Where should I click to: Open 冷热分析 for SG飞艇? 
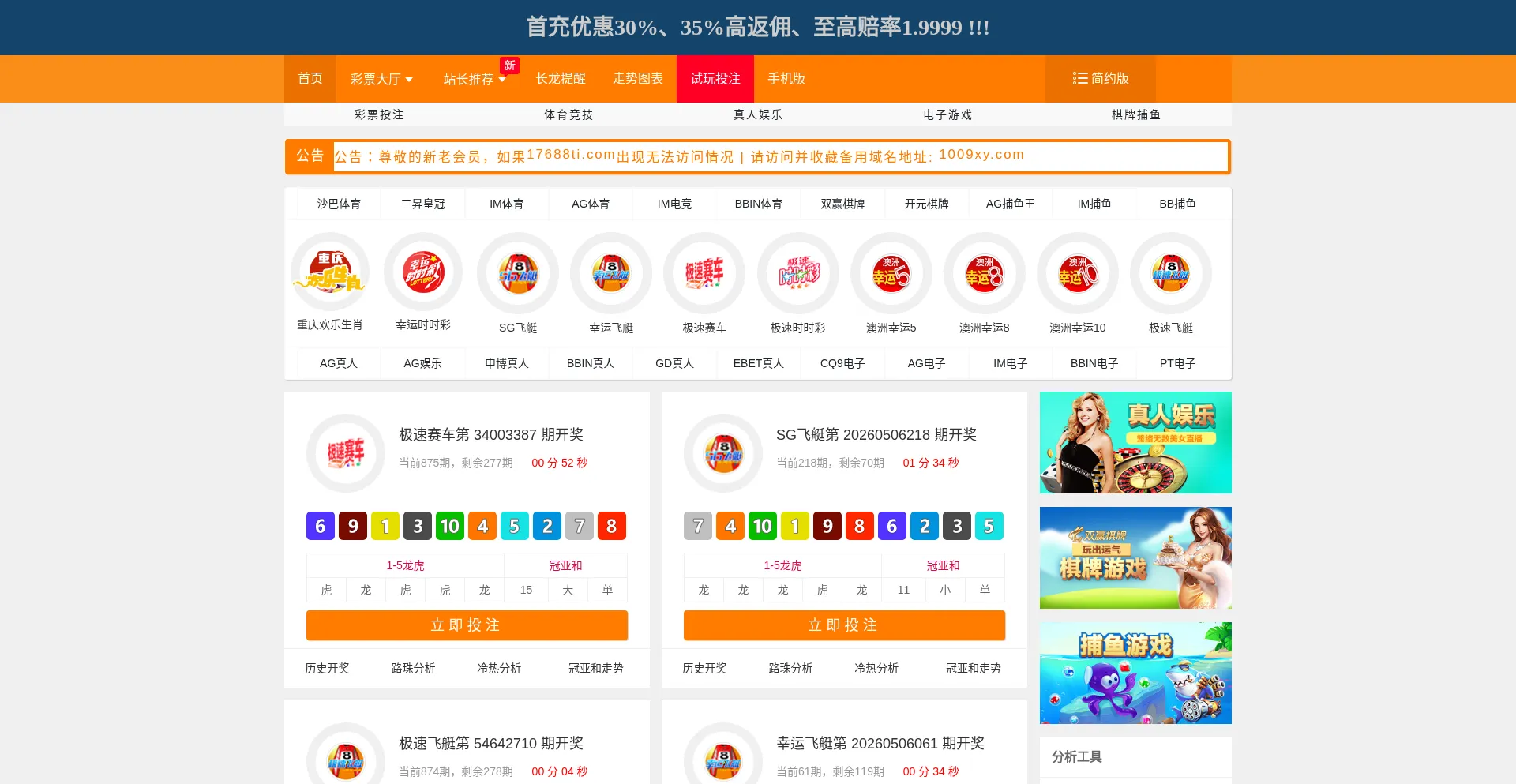tap(876, 668)
